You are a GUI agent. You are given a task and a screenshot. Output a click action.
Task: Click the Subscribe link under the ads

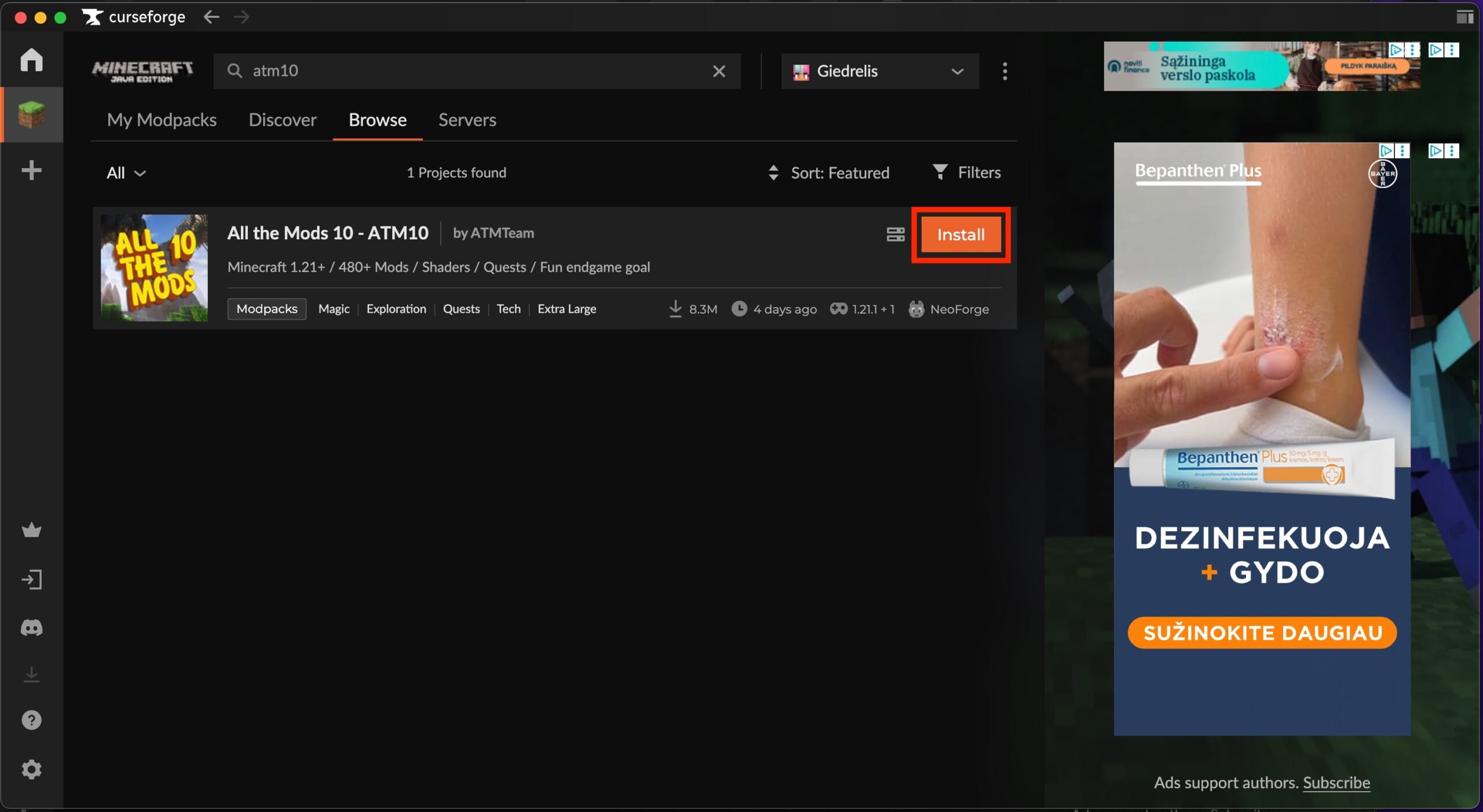pos(1336,782)
